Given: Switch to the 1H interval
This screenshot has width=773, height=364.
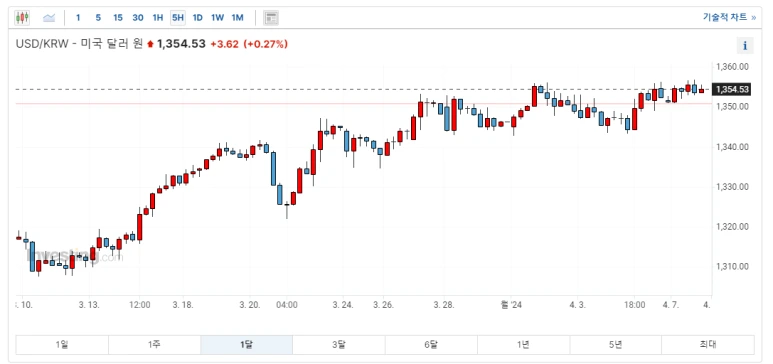Looking at the screenshot, I should (158, 18).
